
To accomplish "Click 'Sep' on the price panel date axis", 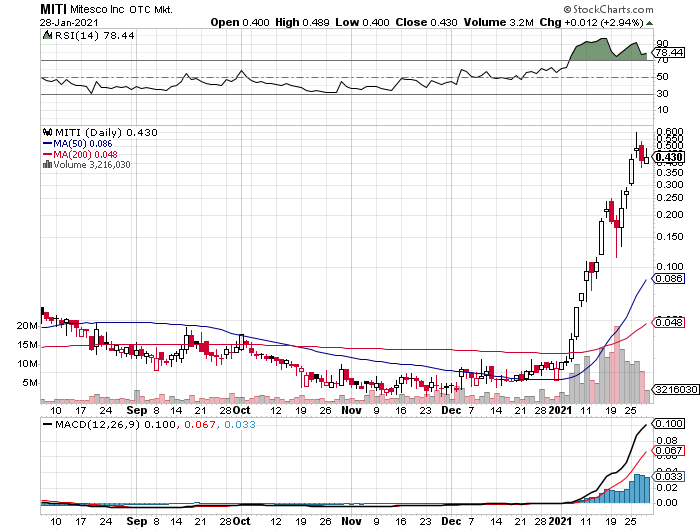I will [x=137, y=410].
